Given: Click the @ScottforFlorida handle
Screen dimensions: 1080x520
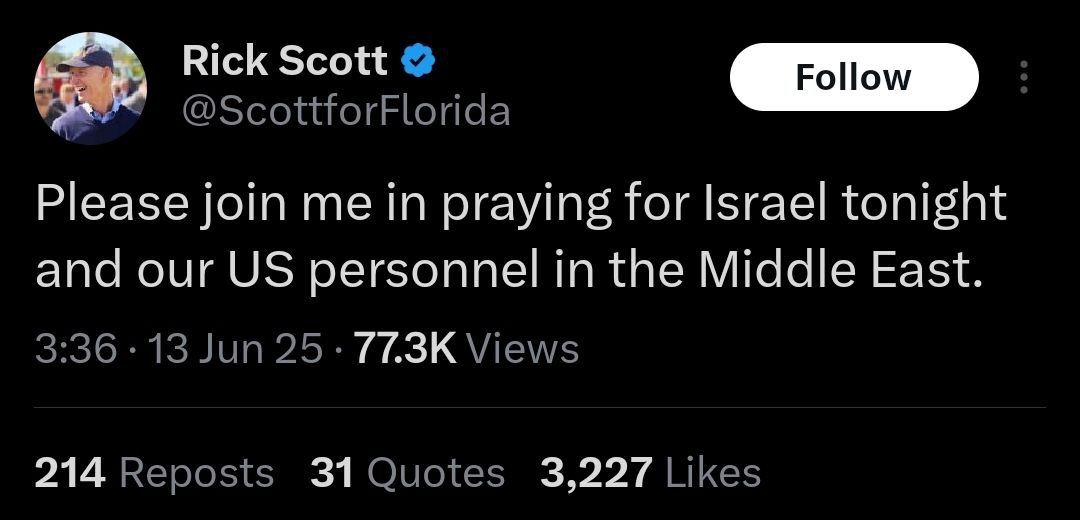Looking at the screenshot, I should click(x=346, y=110).
